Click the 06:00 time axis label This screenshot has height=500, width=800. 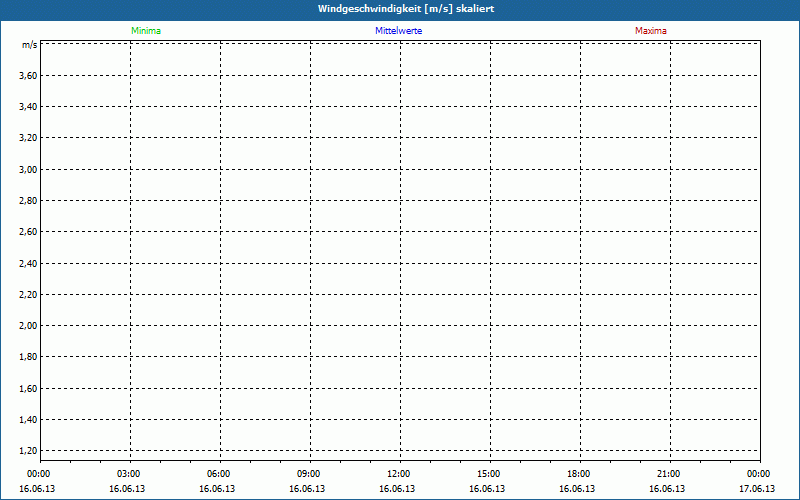pyautogui.click(x=219, y=474)
